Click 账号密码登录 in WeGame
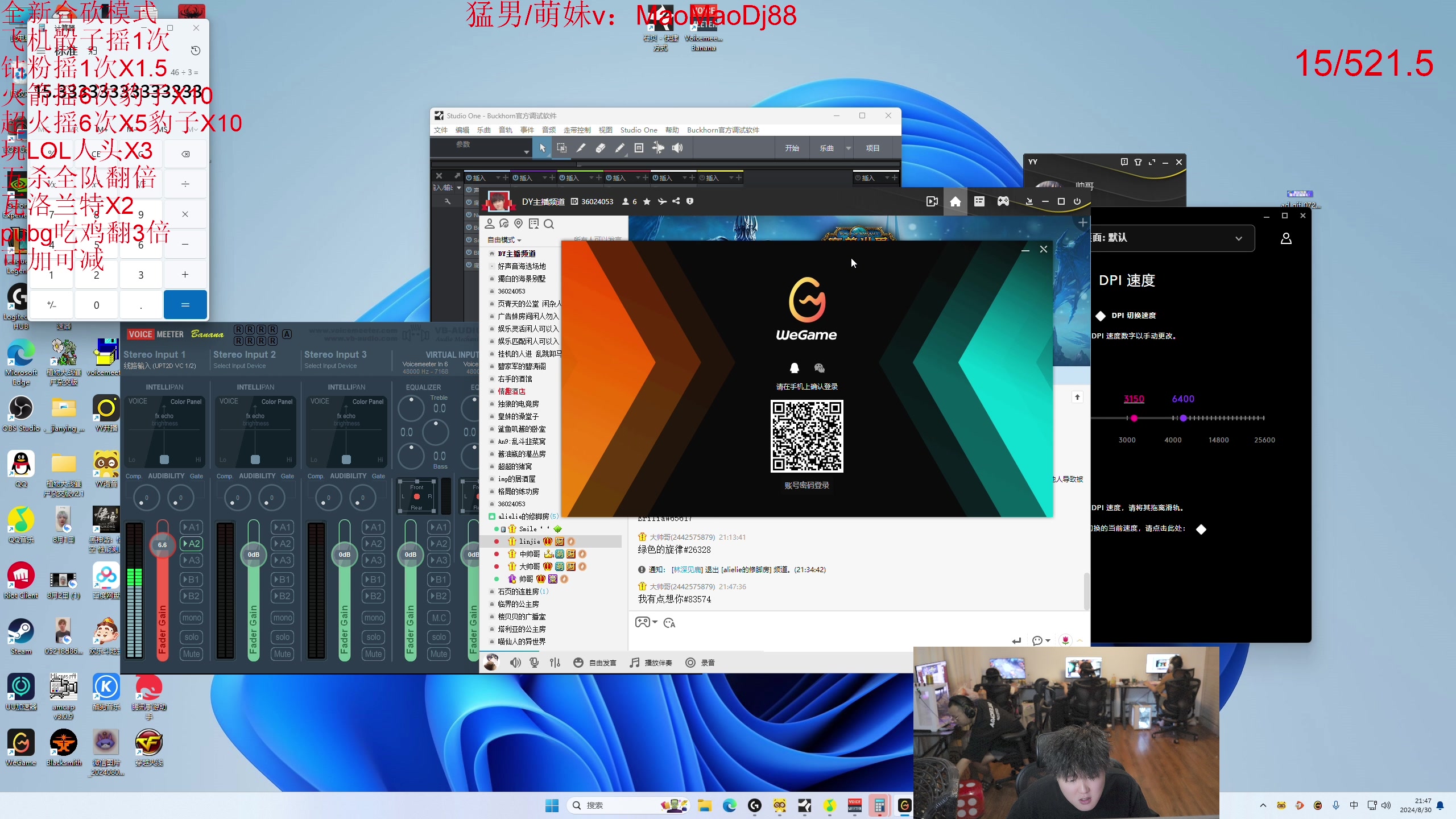The height and width of the screenshot is (819, 1456). point(806,485)
